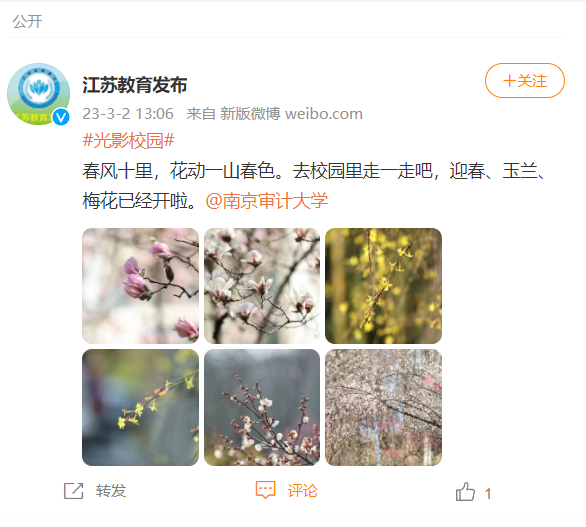Viewport: 586px width, 527px height.
Task: Open the #光影校园# hashtag topic
Action: point(128,141)
